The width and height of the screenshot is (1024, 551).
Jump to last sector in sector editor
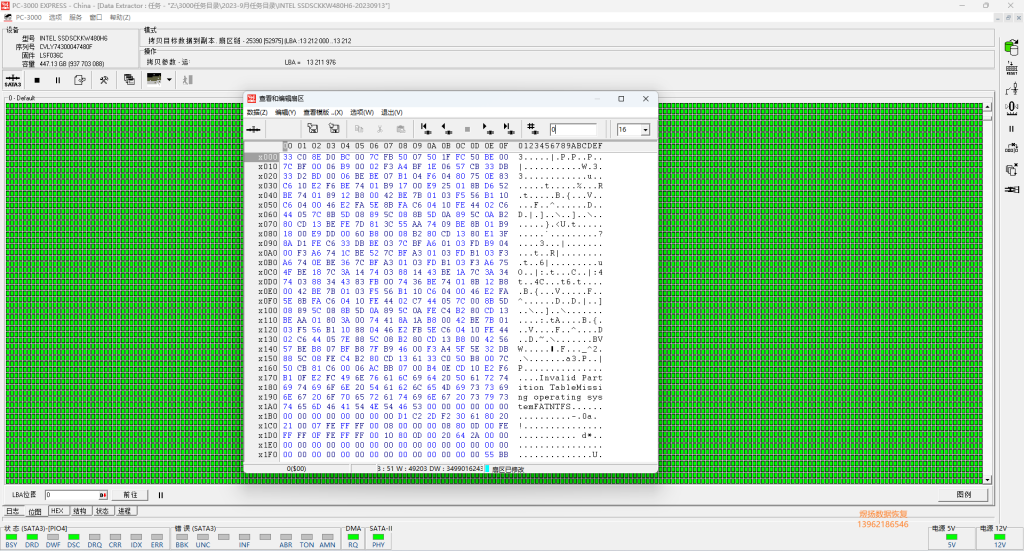tap(507, 129)
